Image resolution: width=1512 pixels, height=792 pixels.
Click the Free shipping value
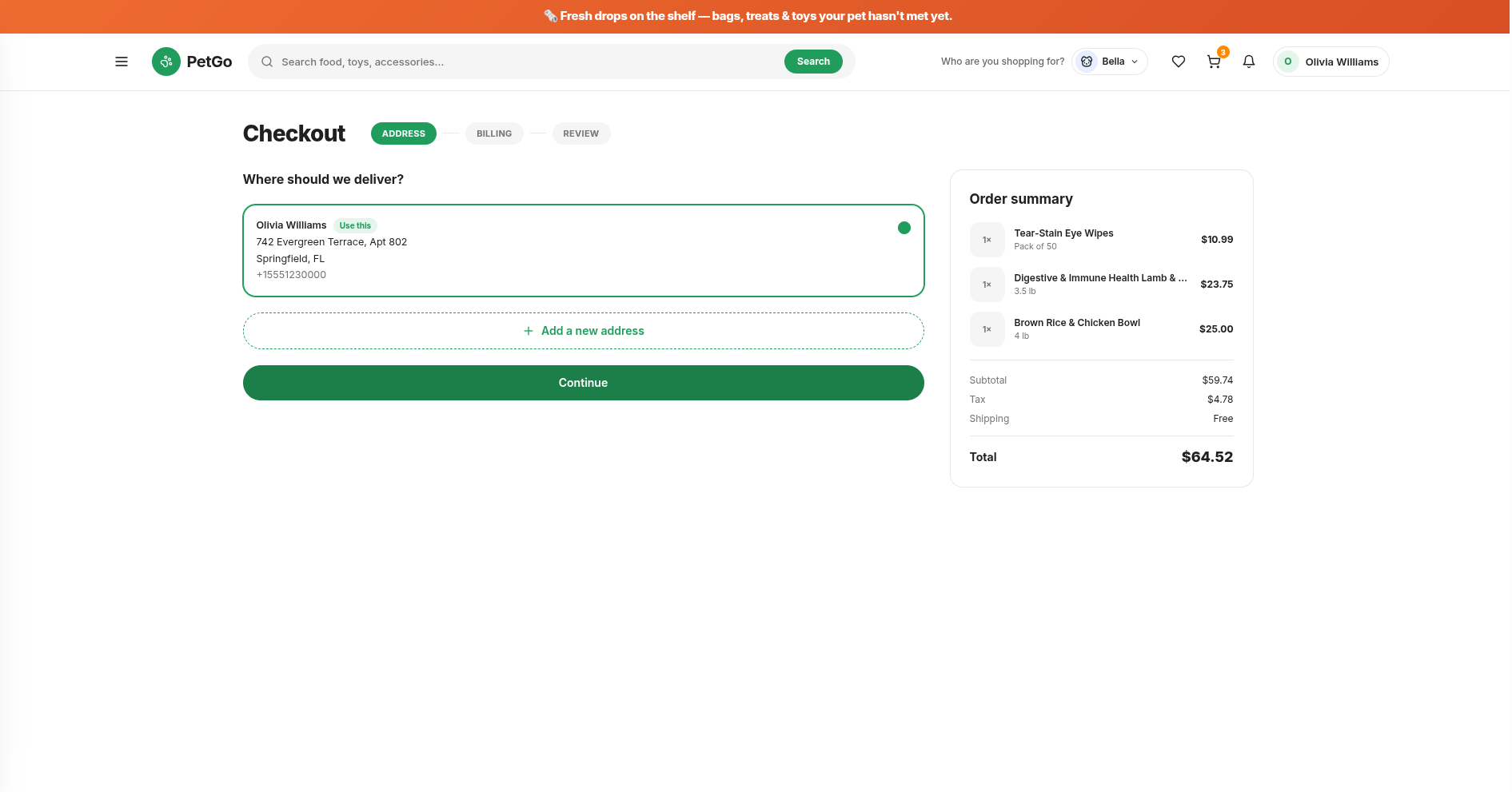click(1223, 419)
